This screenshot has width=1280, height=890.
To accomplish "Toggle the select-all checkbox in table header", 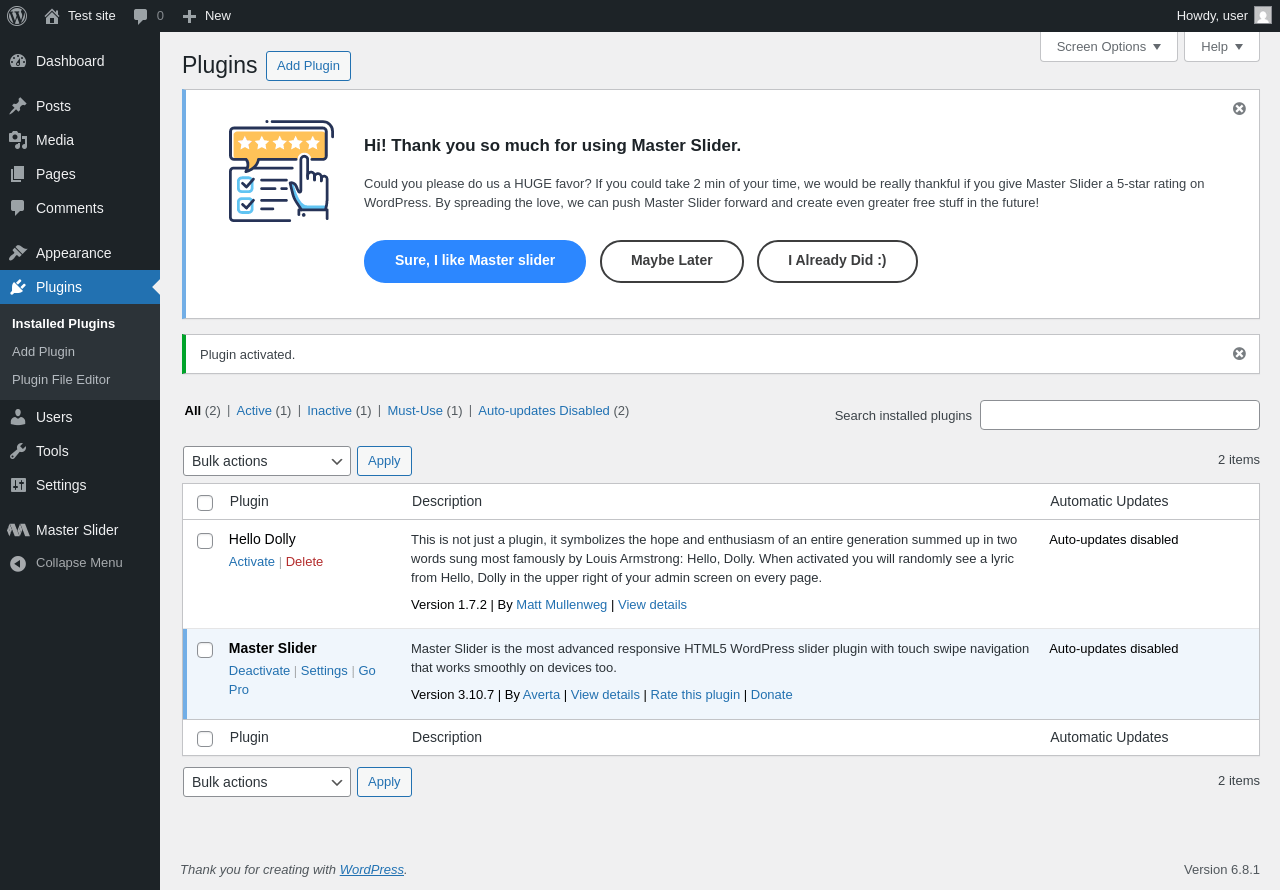I will click(x=205, y=503).
